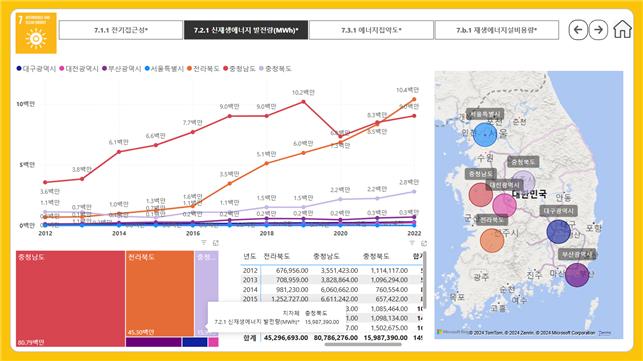
Task: Select 충청남도 in the chart legend
Action: click(x=239, y=69)
